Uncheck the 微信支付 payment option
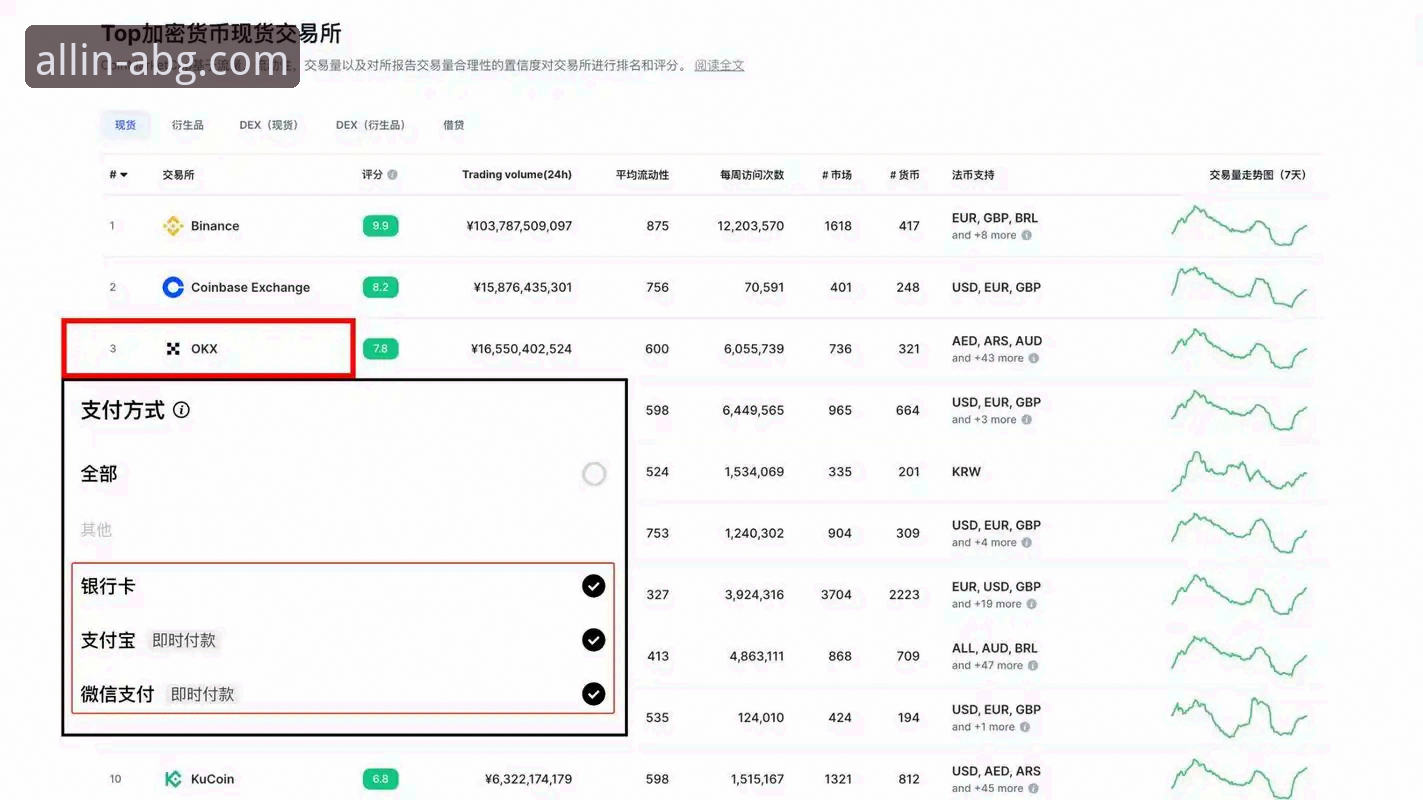Viewport: 1423px width, 800px height. click(594, 693)
